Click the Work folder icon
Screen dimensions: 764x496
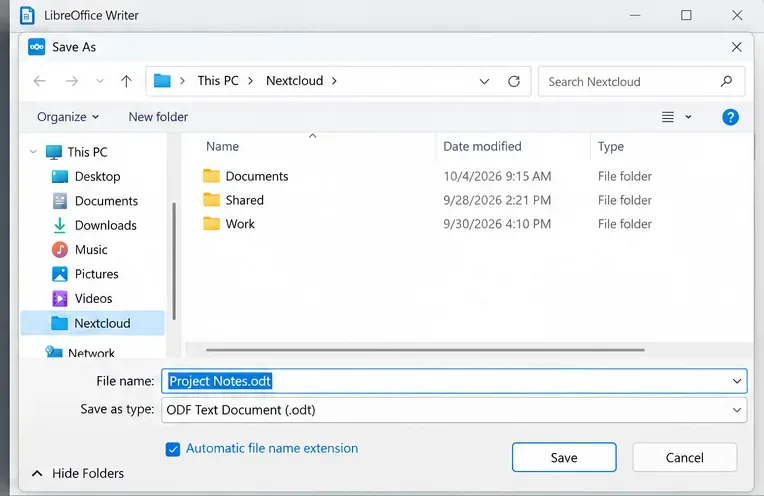[211, 223]
